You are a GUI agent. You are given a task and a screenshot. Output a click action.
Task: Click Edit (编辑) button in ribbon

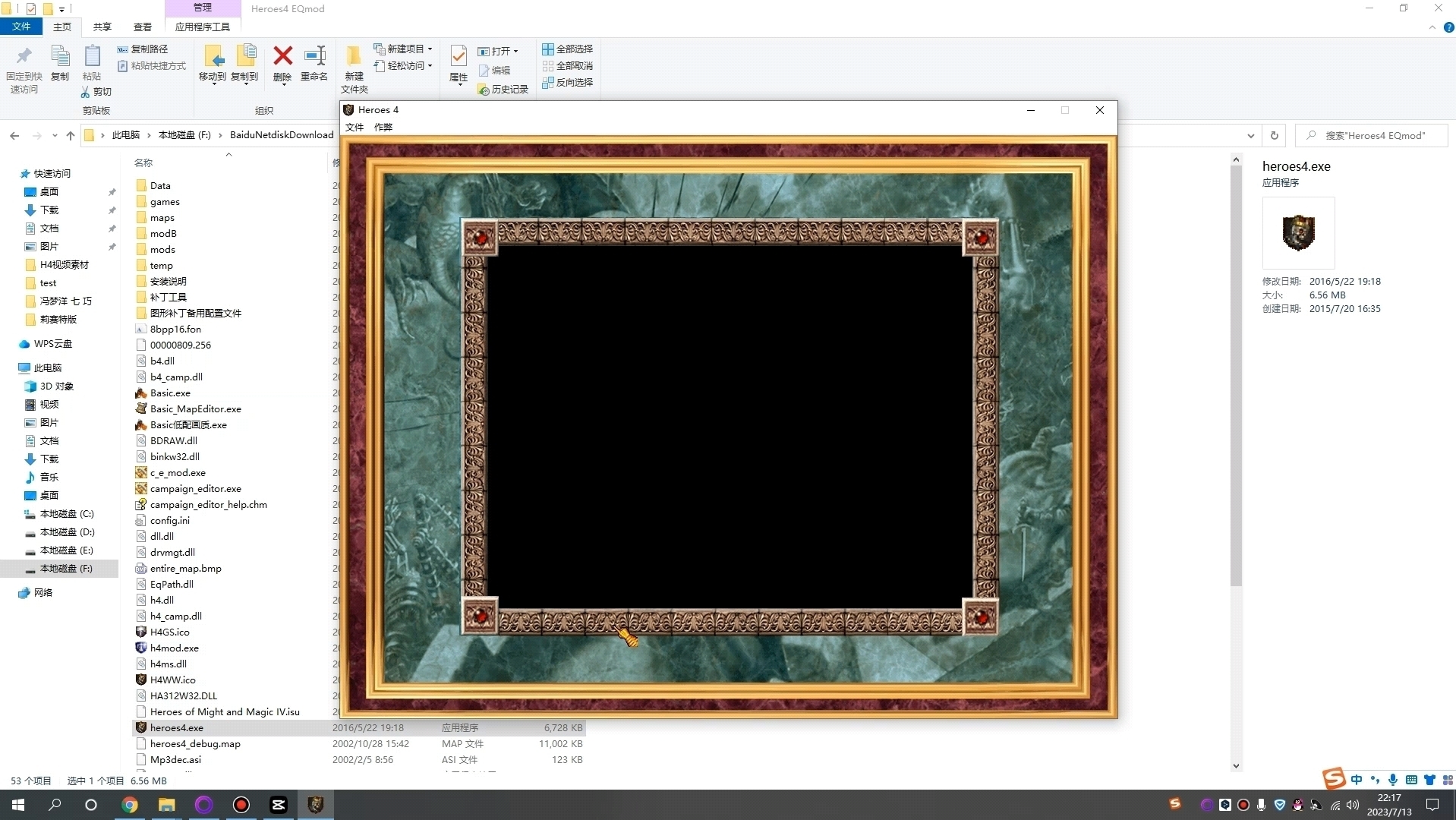[x=494, y=71]
